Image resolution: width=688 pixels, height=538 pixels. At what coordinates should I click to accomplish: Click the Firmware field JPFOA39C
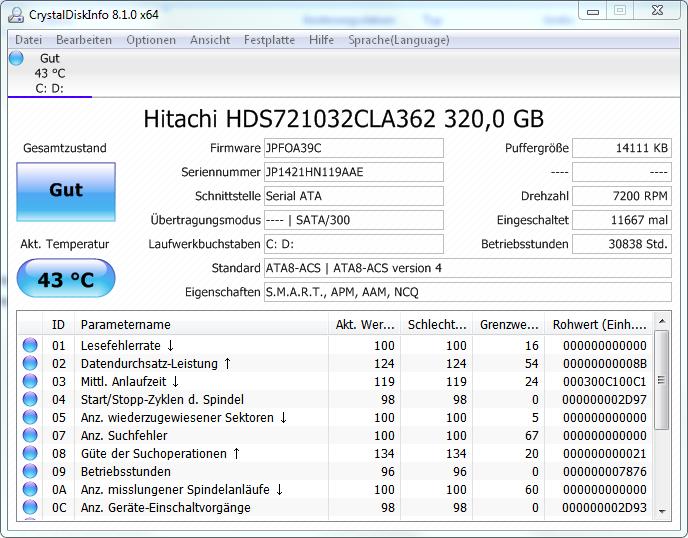click(354, 148)
